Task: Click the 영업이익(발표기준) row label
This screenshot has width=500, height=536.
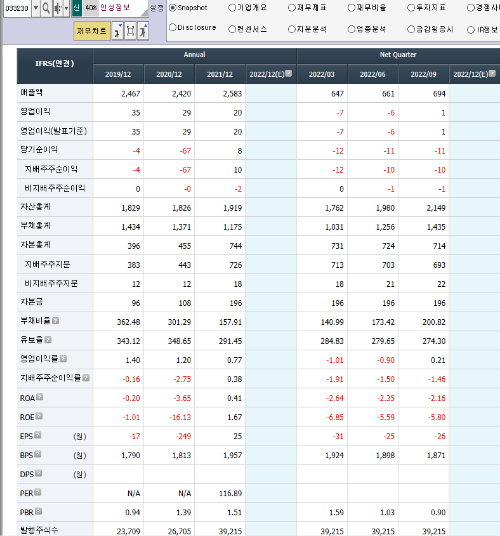Action: coord(54,131)
